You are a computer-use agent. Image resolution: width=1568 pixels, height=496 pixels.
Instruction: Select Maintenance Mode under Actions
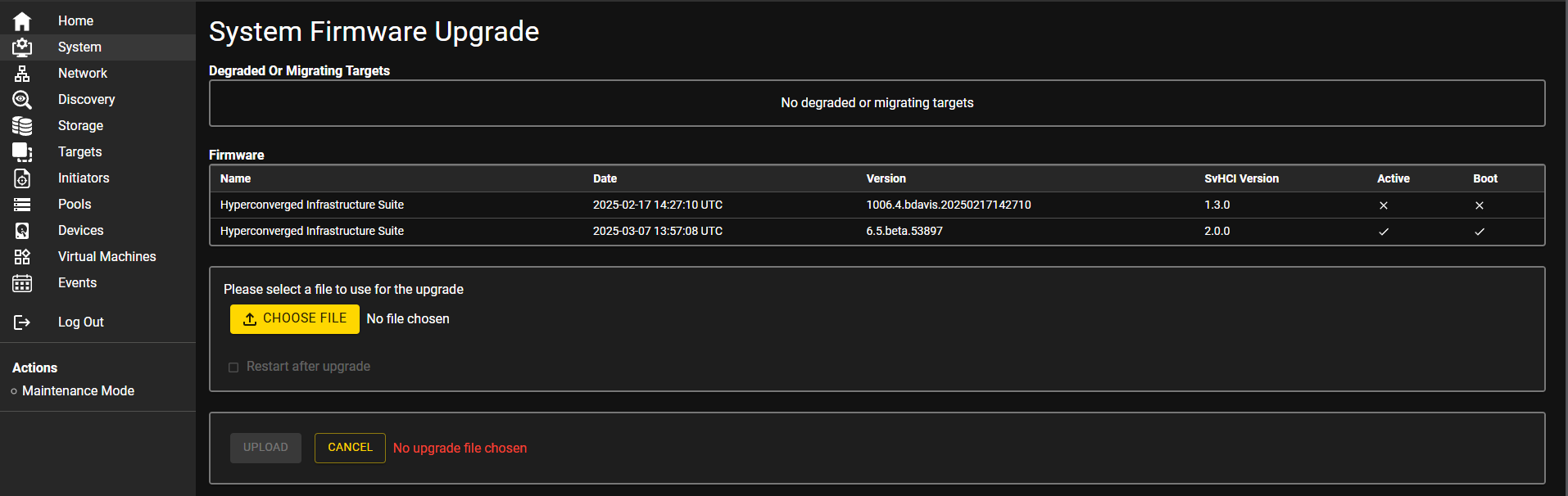[x=78, y=391]
